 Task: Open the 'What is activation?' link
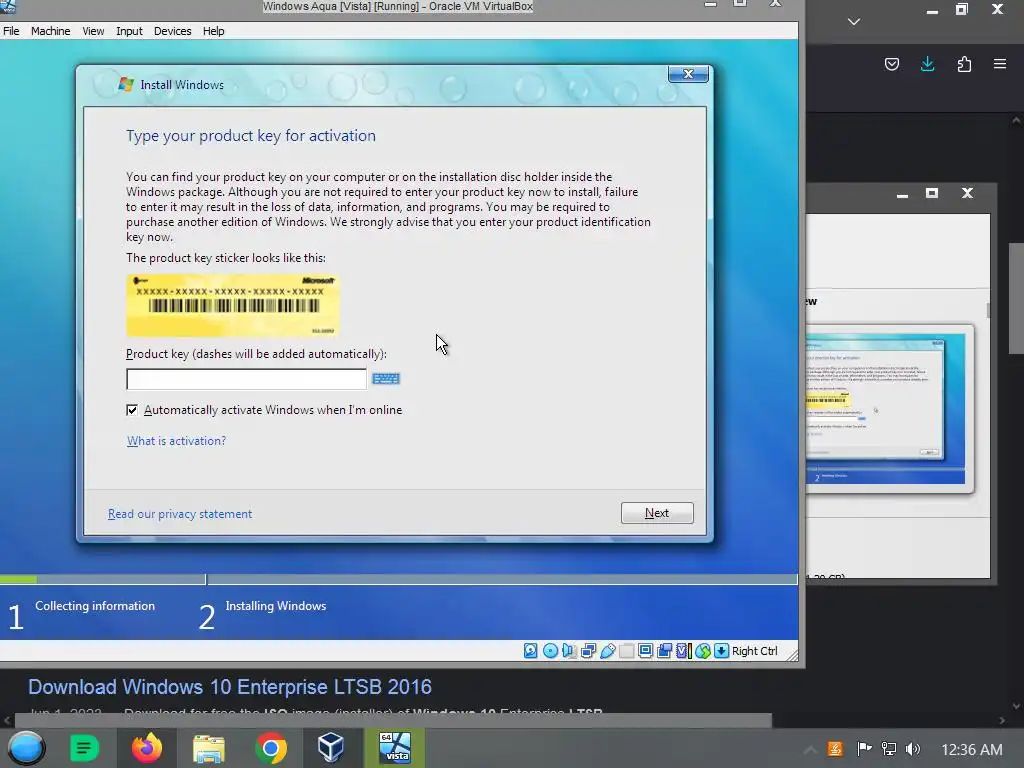coord(176,441)
